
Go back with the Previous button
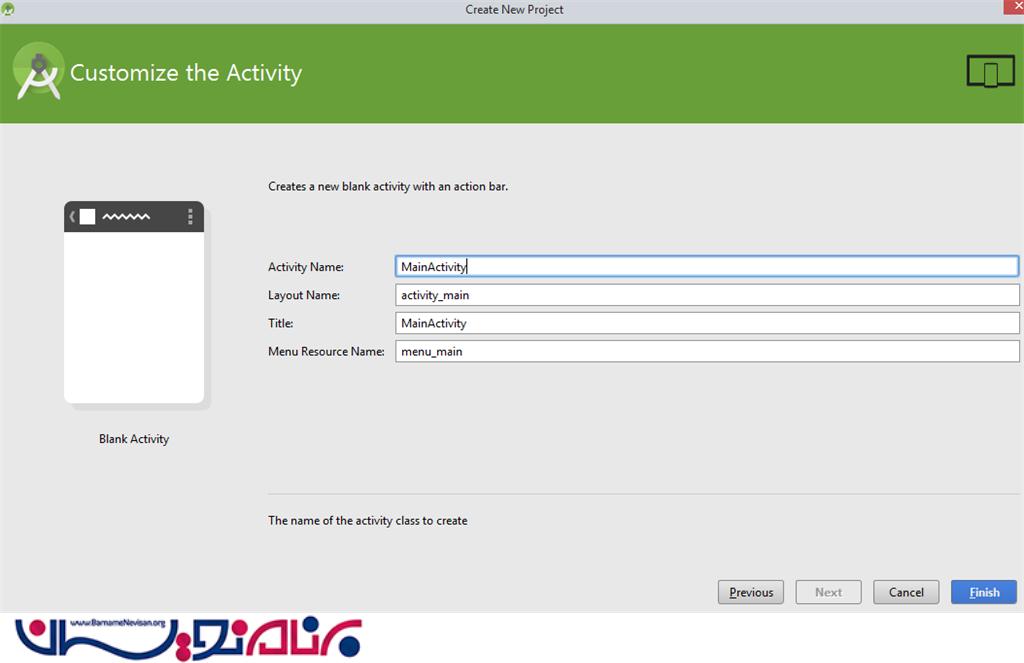(x=751, y=592)
